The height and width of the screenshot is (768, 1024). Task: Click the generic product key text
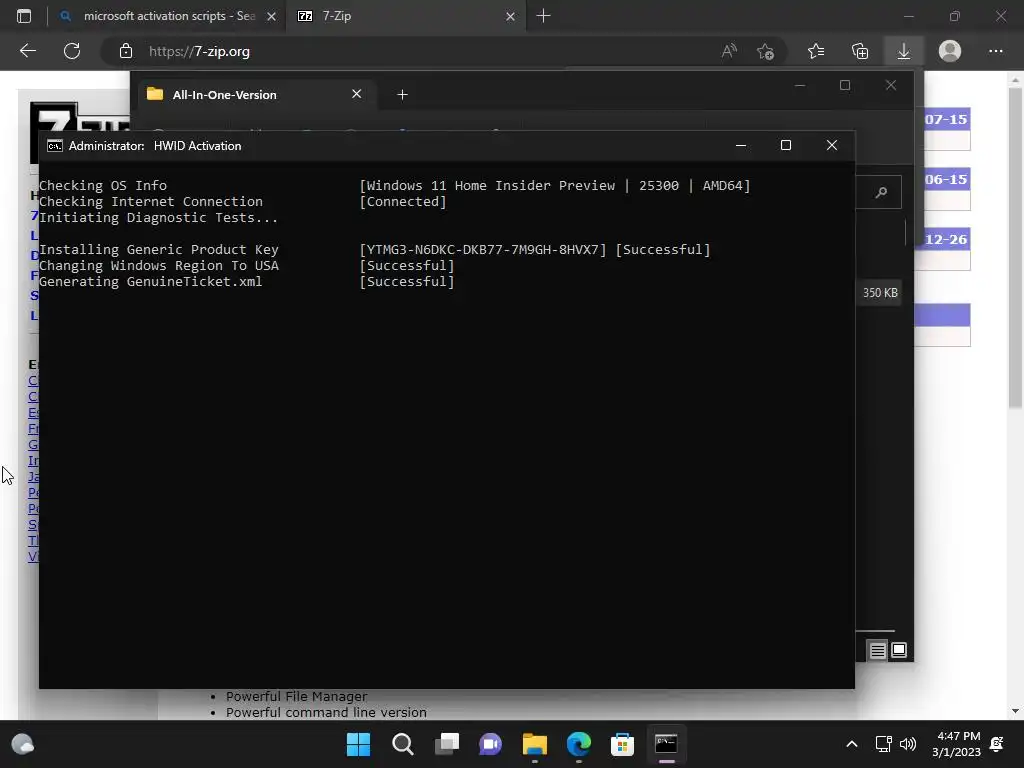[483, 249]
